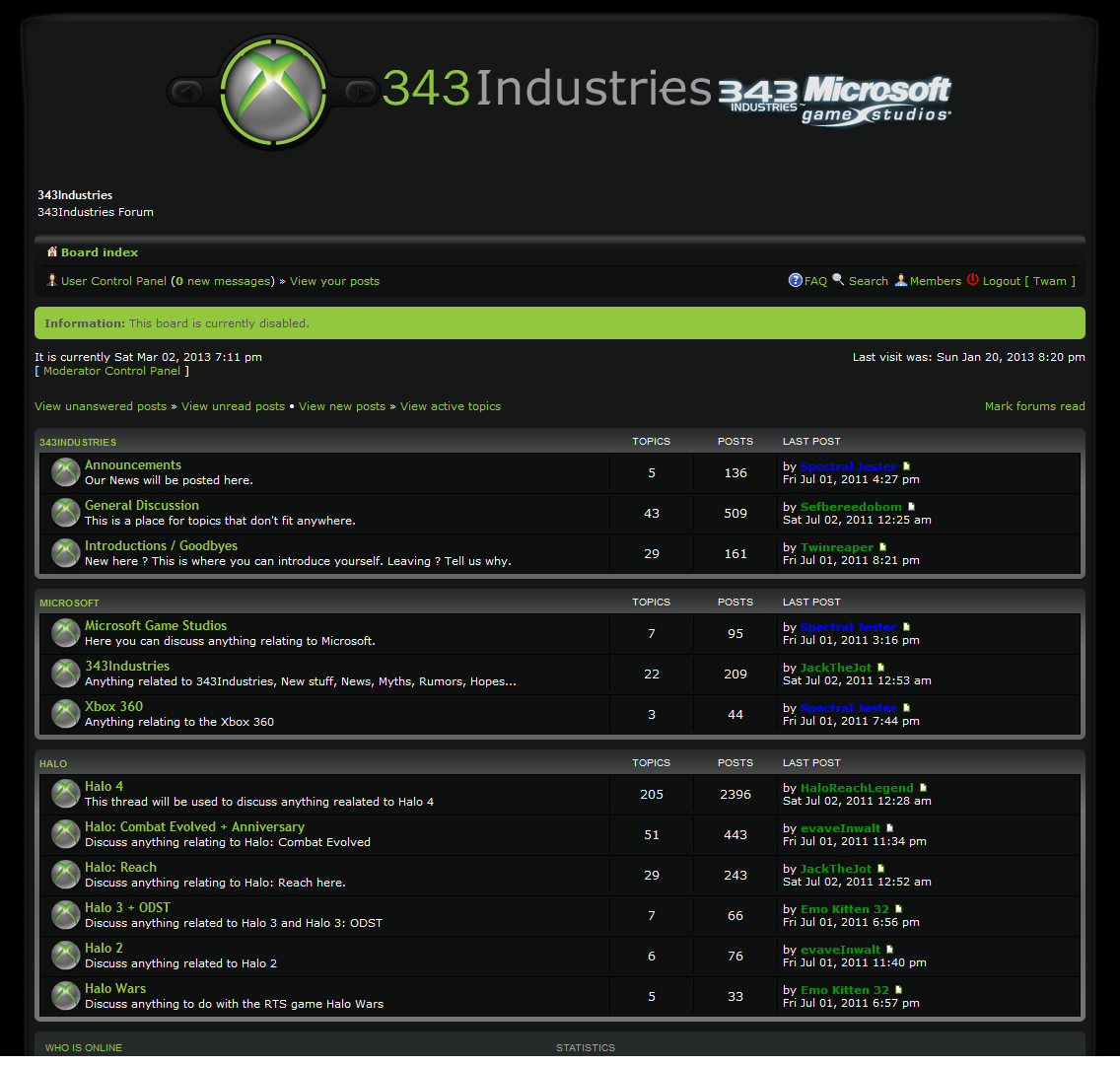Click the Xbox logo in the header
This screenshot has width=1120, height=1065.
(272, 92)
